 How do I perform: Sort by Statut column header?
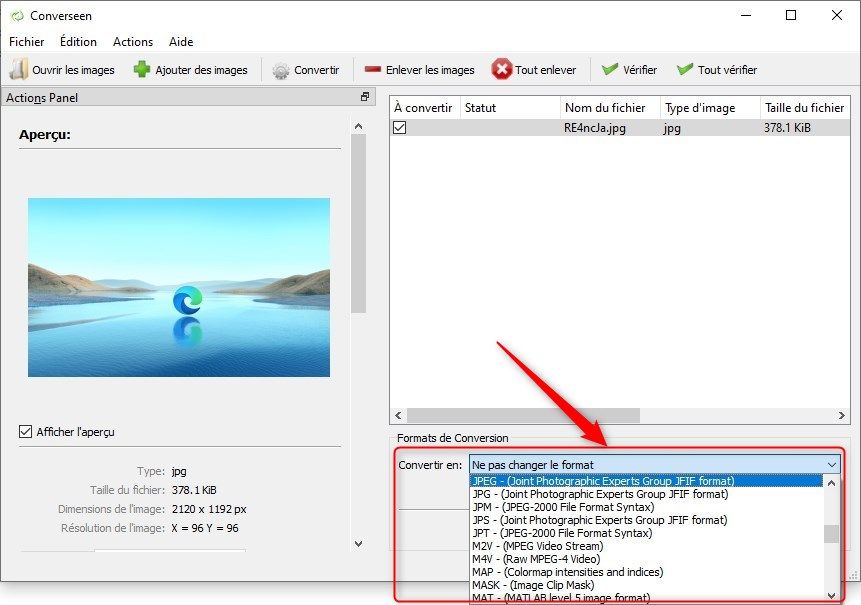point(510,108)
